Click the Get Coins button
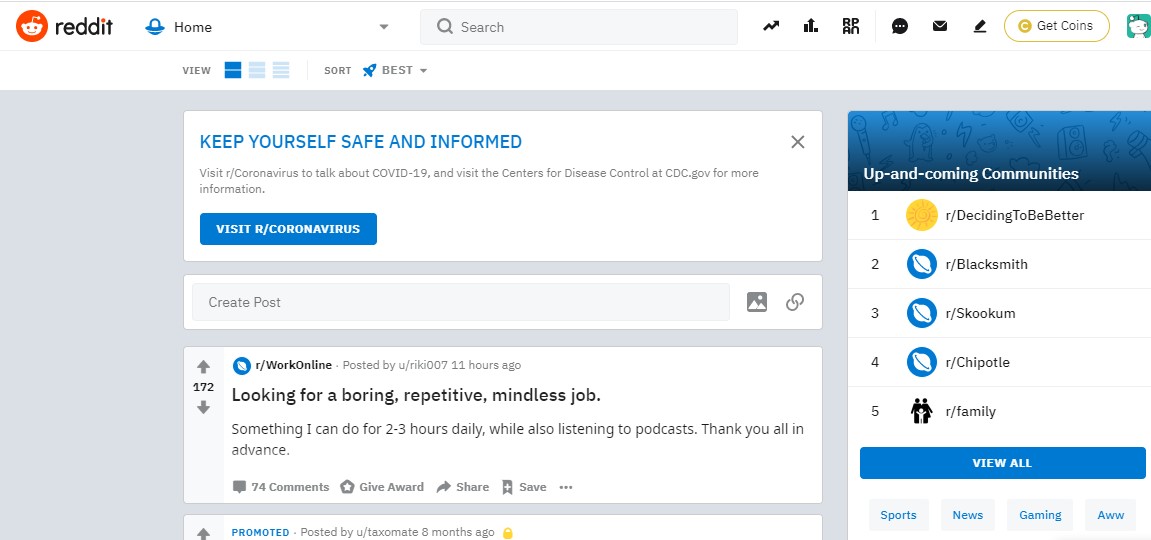 click(x=1056, y=26)
